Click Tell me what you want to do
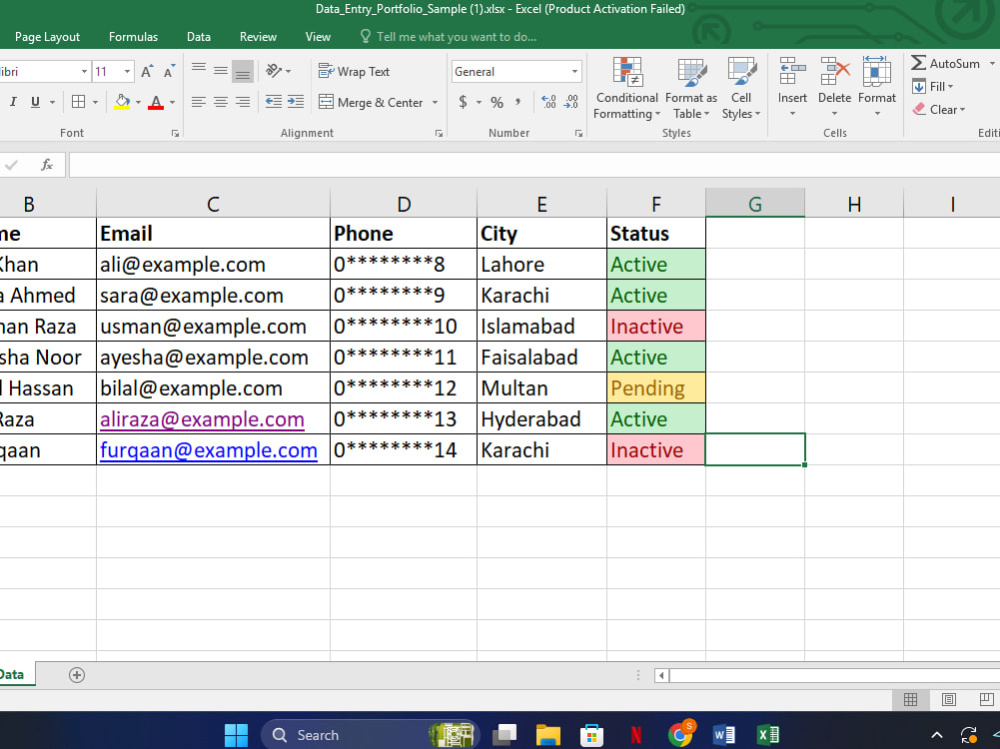Viewport: 1000px width, 749px height. pyautogui.click(x=448, y=37)
